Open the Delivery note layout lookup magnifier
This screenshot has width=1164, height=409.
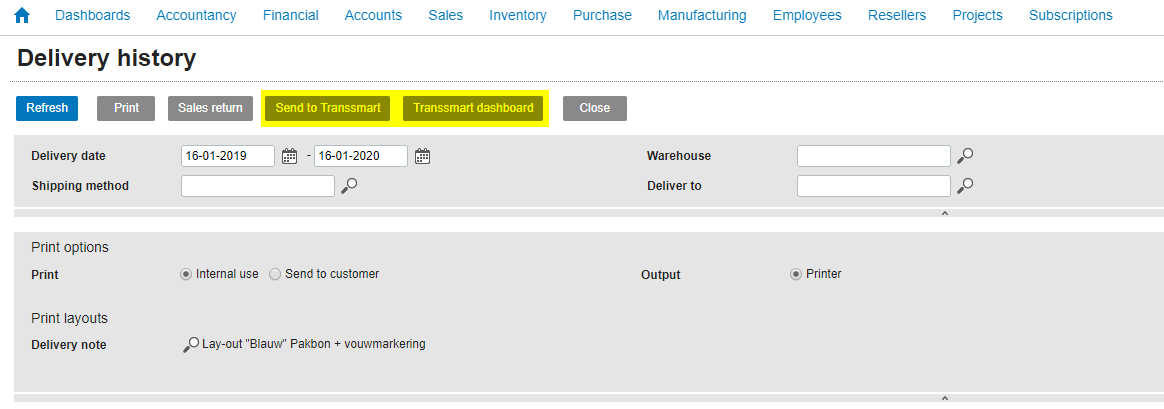[x=190, y=344]
